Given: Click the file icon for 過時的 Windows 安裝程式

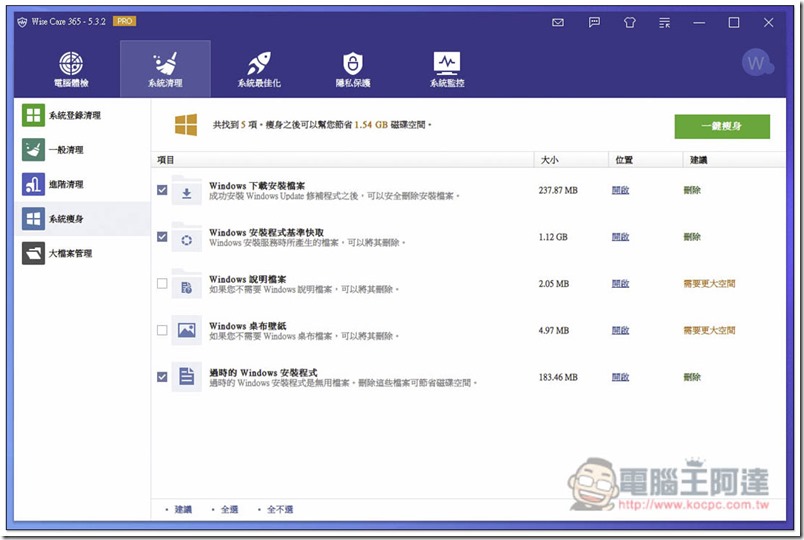Looking at the screenshot, I should [x=187, y=377].
